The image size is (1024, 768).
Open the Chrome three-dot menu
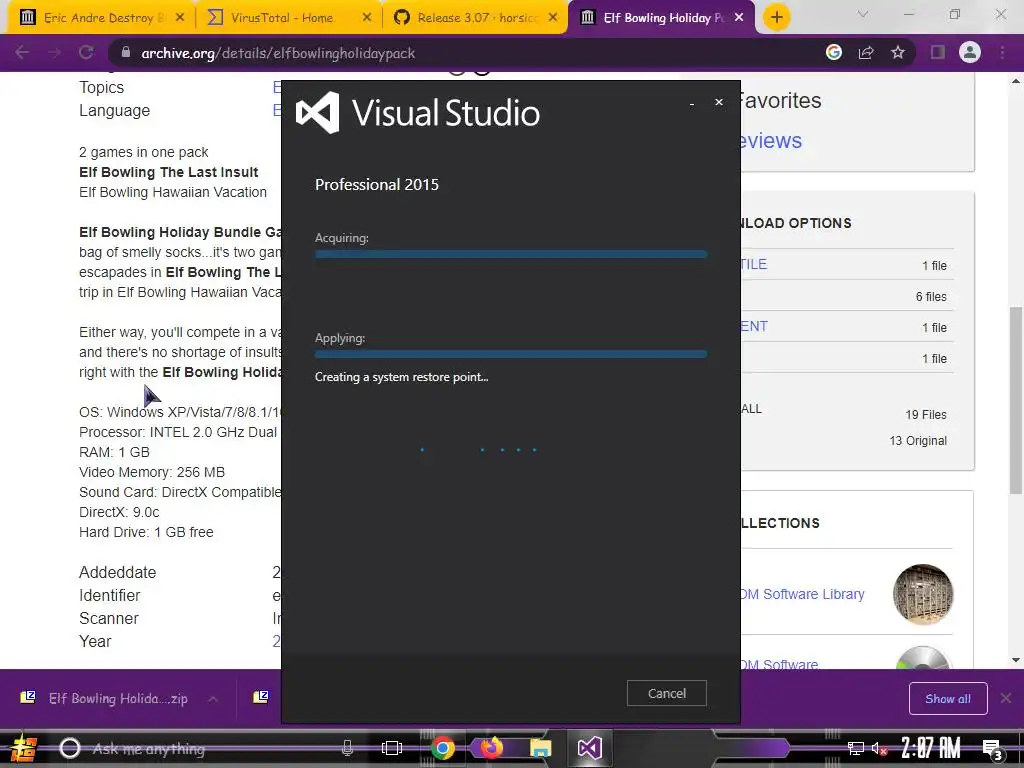pos(1002,52)
